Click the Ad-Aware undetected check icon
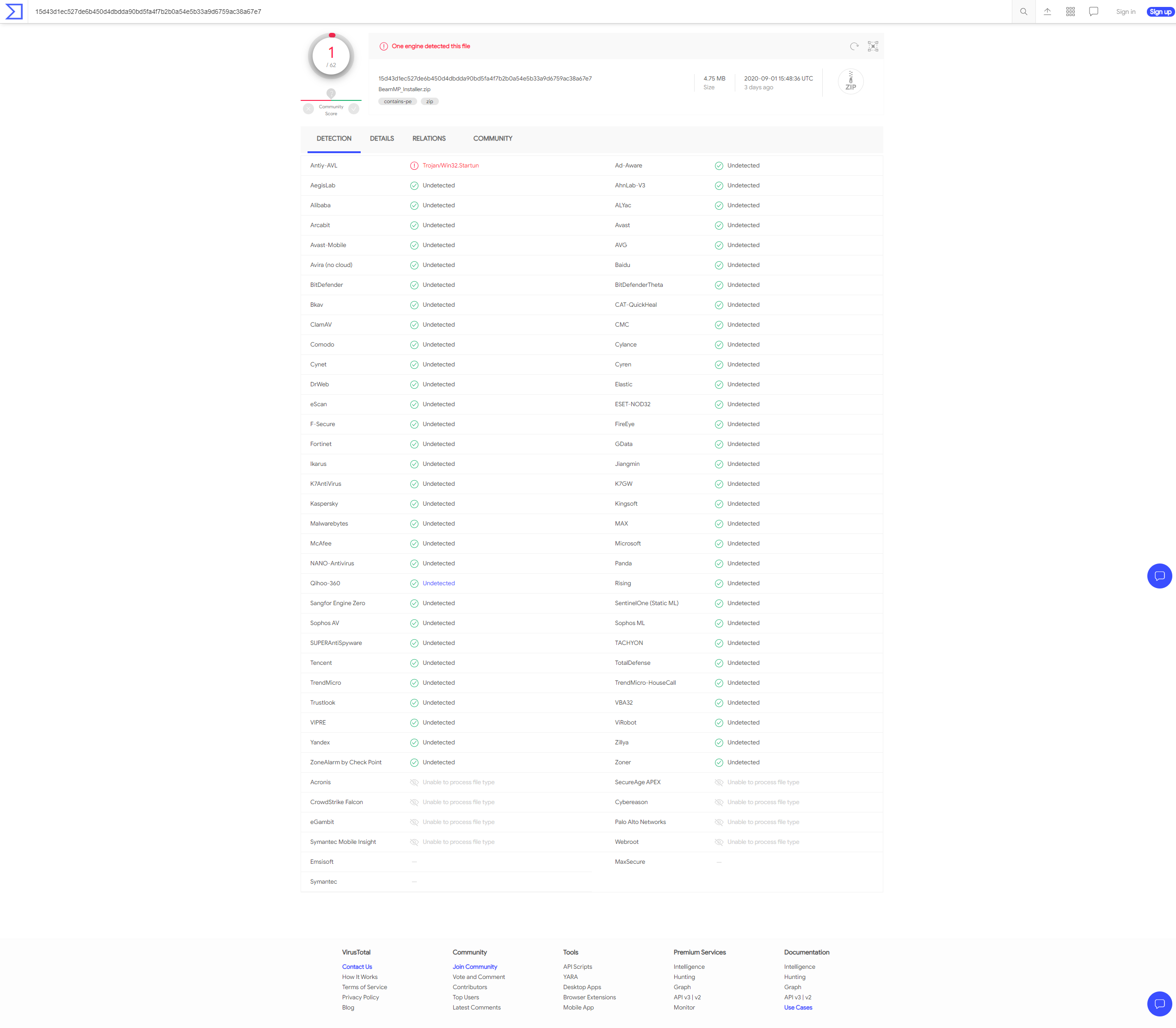Image resolution: width=1176 pixels, height=1028 pixels. (x=719, y=166)
